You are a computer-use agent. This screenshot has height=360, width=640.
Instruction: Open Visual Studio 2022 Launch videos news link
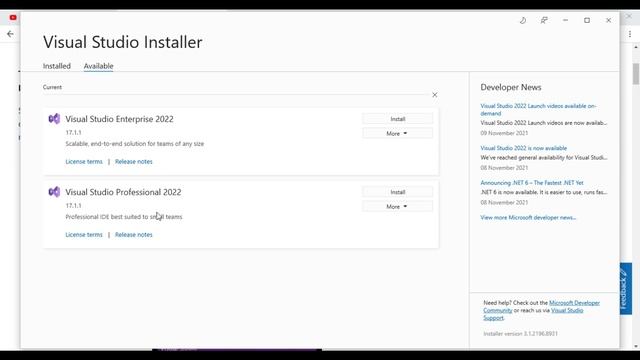pyautogui.click(x=538, y=109)
